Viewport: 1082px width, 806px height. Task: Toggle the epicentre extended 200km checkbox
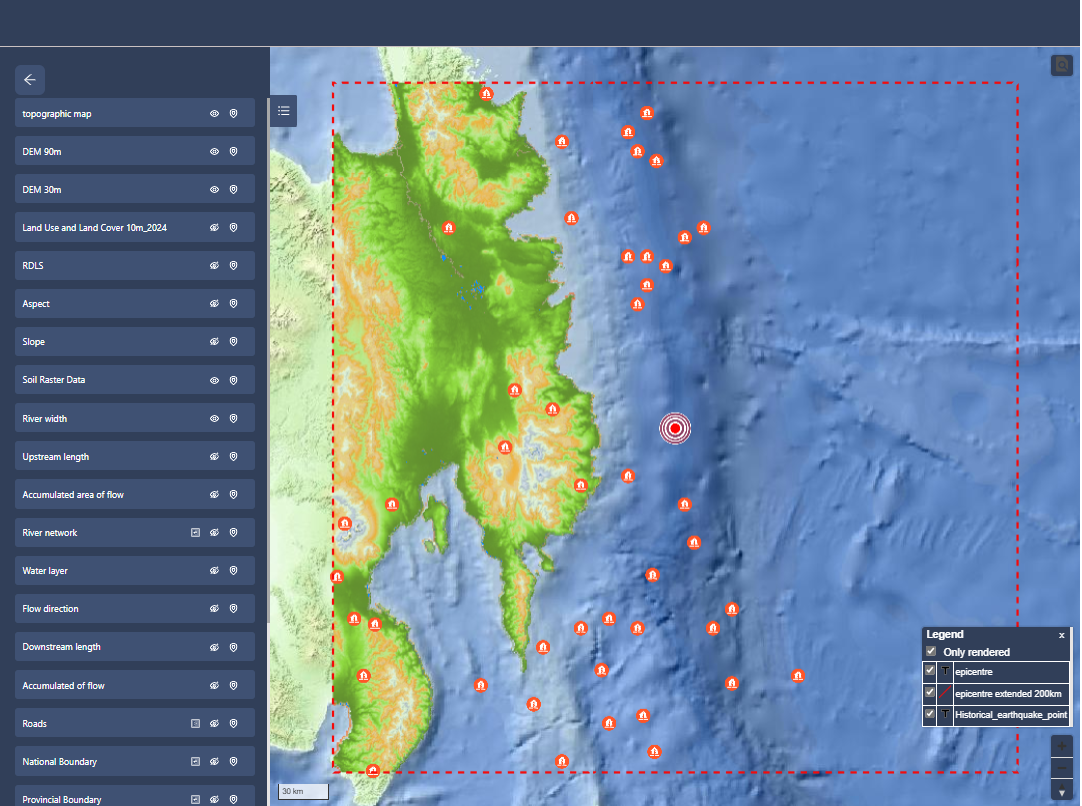(931, 693)
